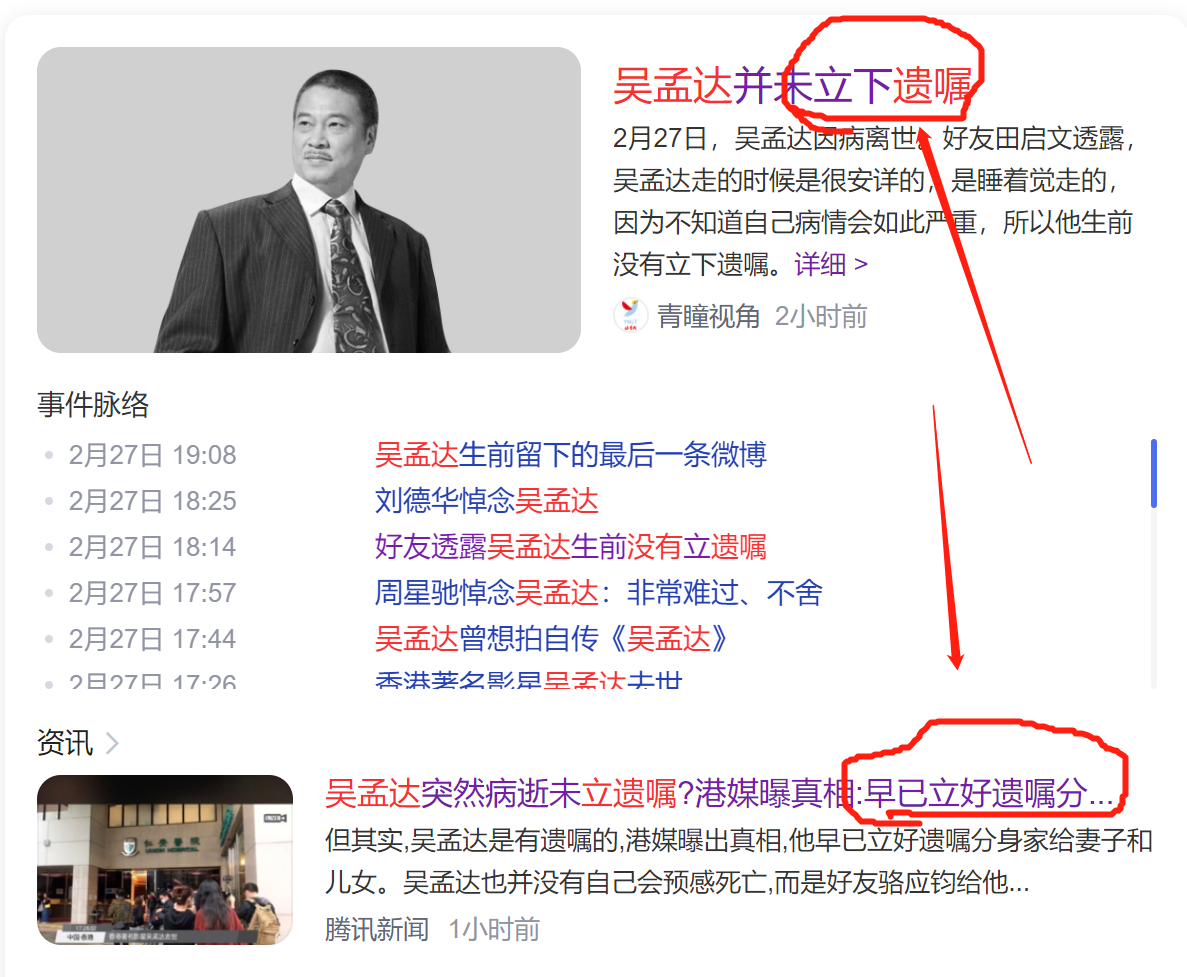
Task: Open 刘德华悼念吴孟达 timeline entry
Action: coord(487,501)
